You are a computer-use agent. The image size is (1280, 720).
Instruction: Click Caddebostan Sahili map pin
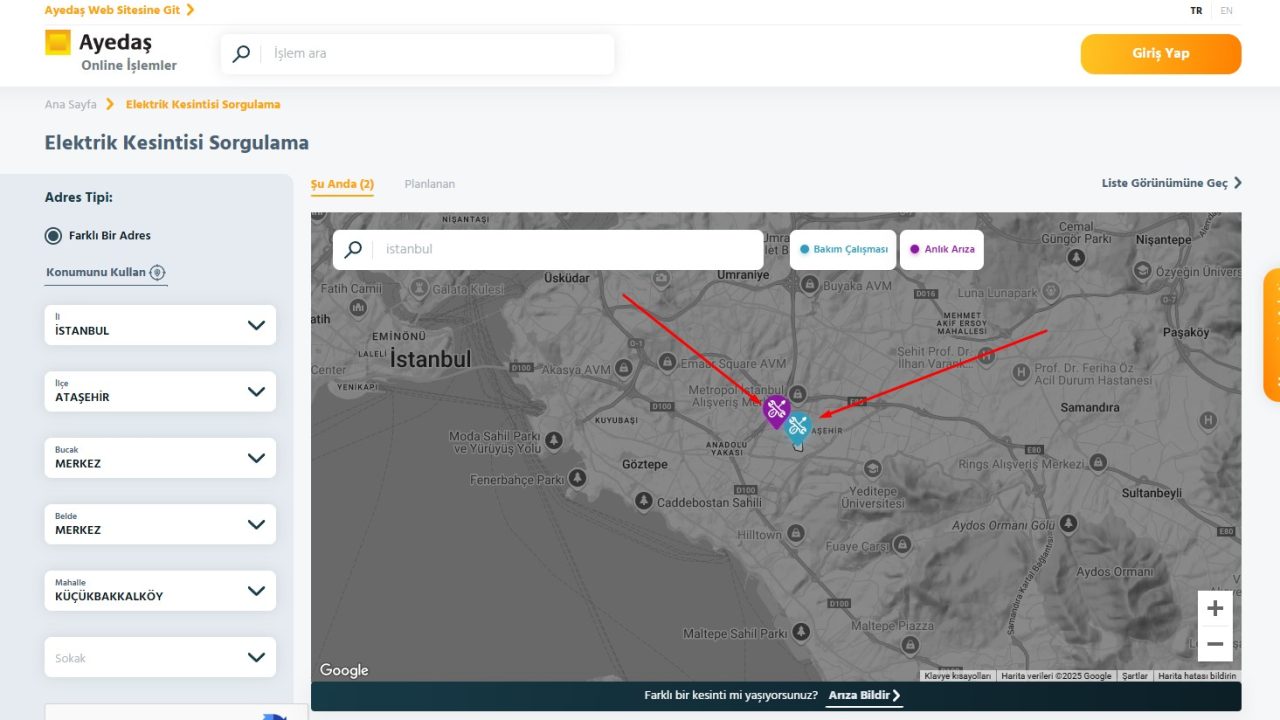(644, 499)
